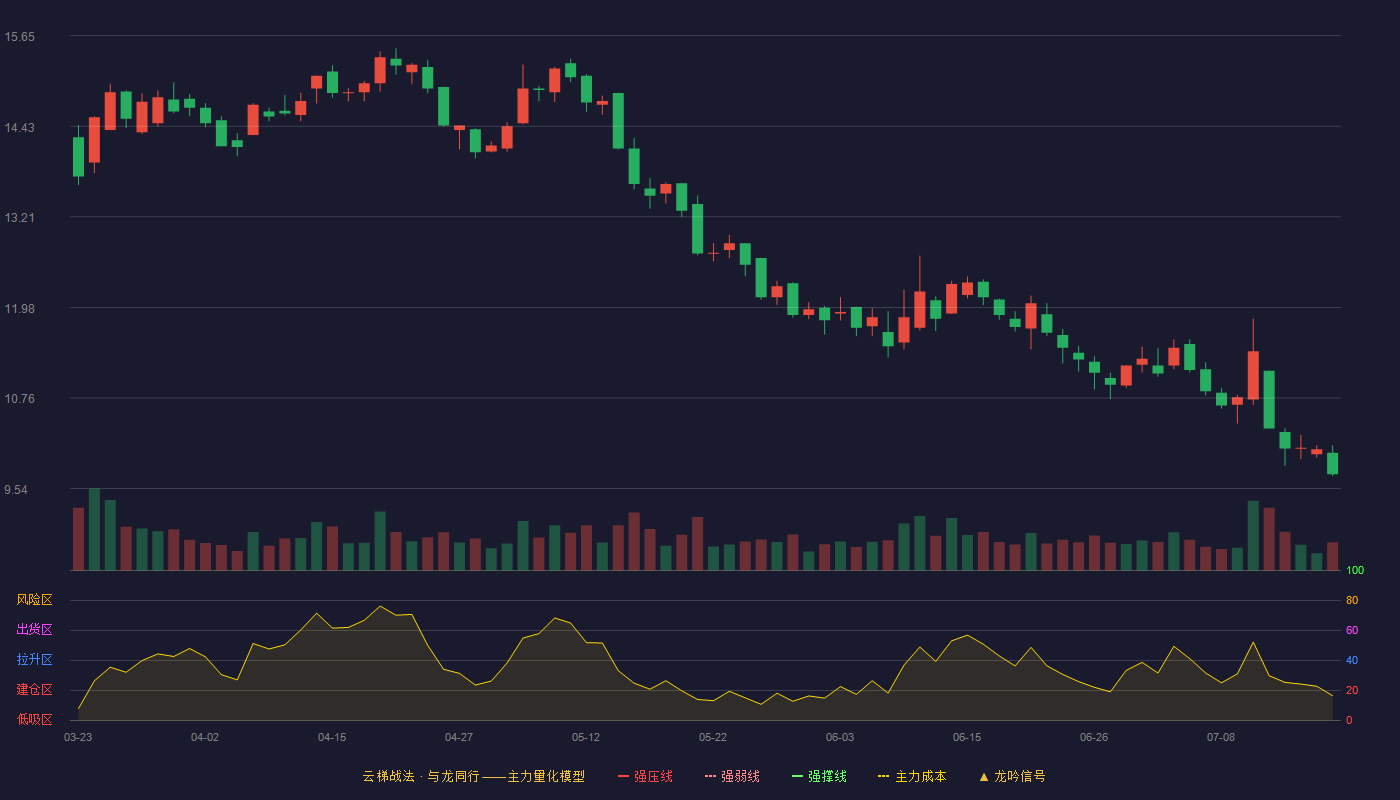
Task: Click the 低吸区 zone label
Action: (34, 719)
